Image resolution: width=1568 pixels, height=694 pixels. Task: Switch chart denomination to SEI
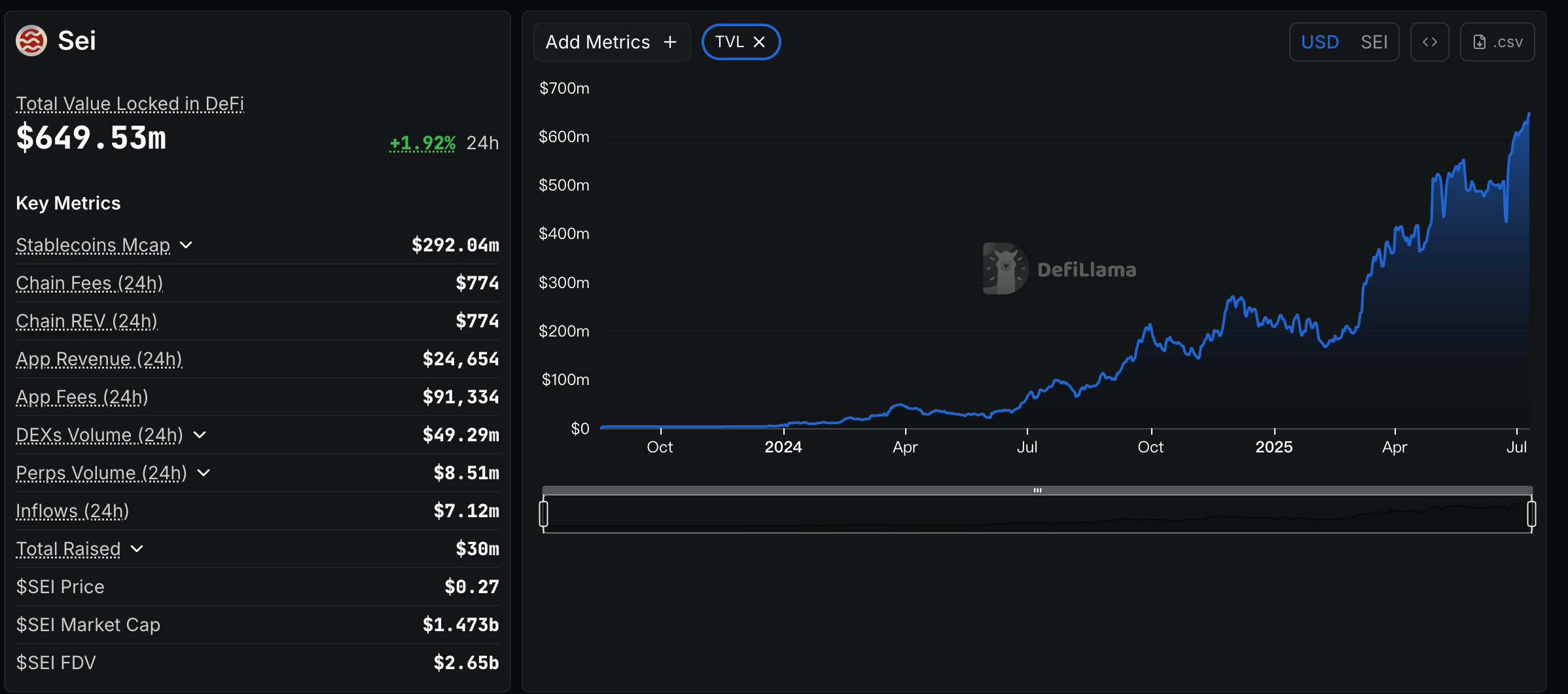coord(1374,42)
